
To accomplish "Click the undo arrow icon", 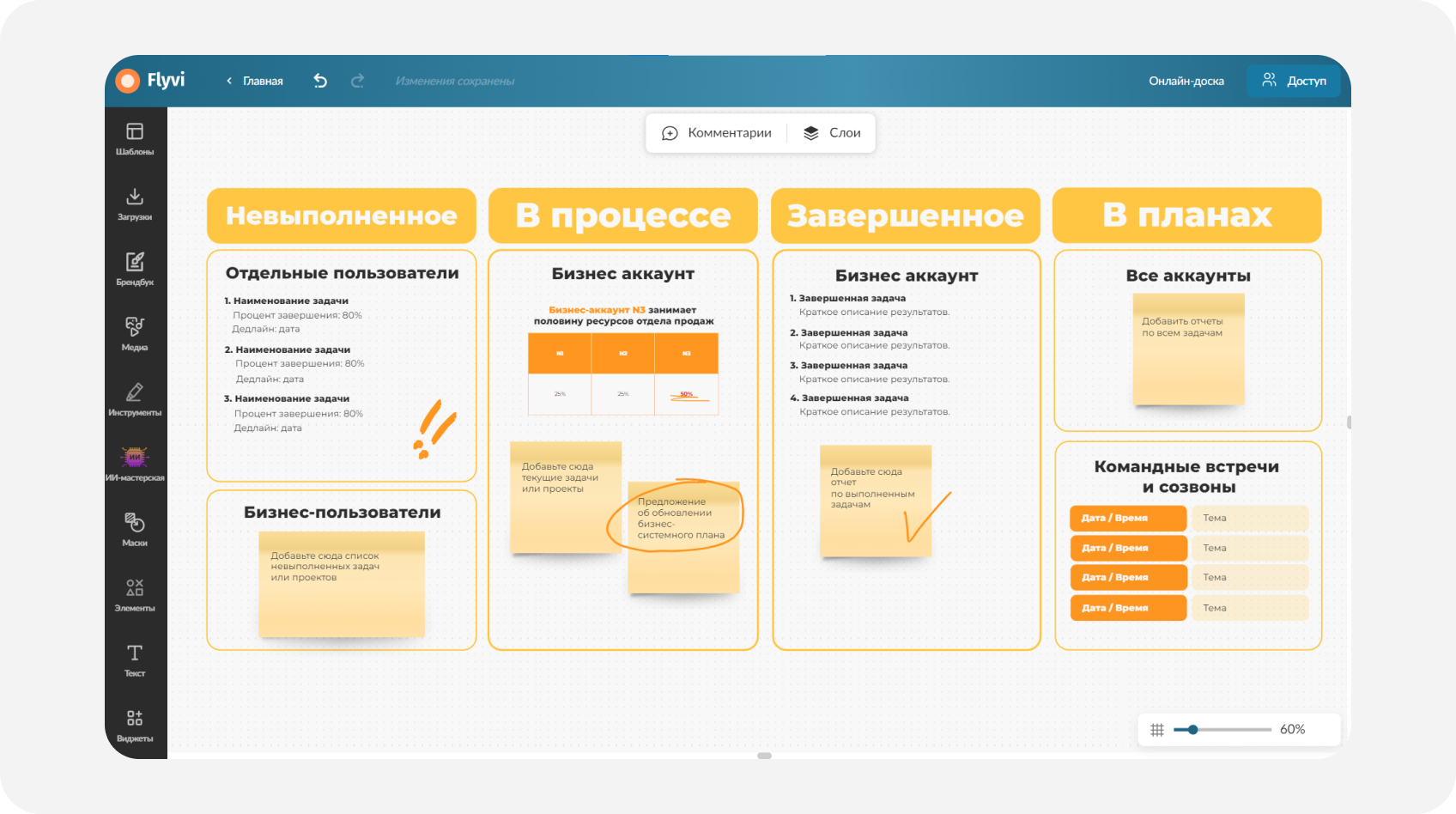I will [320, 81].
